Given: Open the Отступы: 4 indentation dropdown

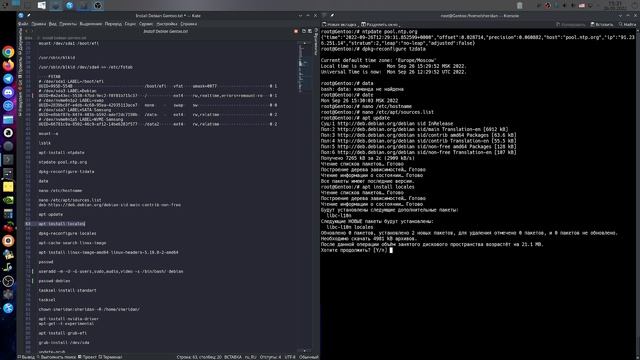Looking at the screenshot, I should [270, 357].
